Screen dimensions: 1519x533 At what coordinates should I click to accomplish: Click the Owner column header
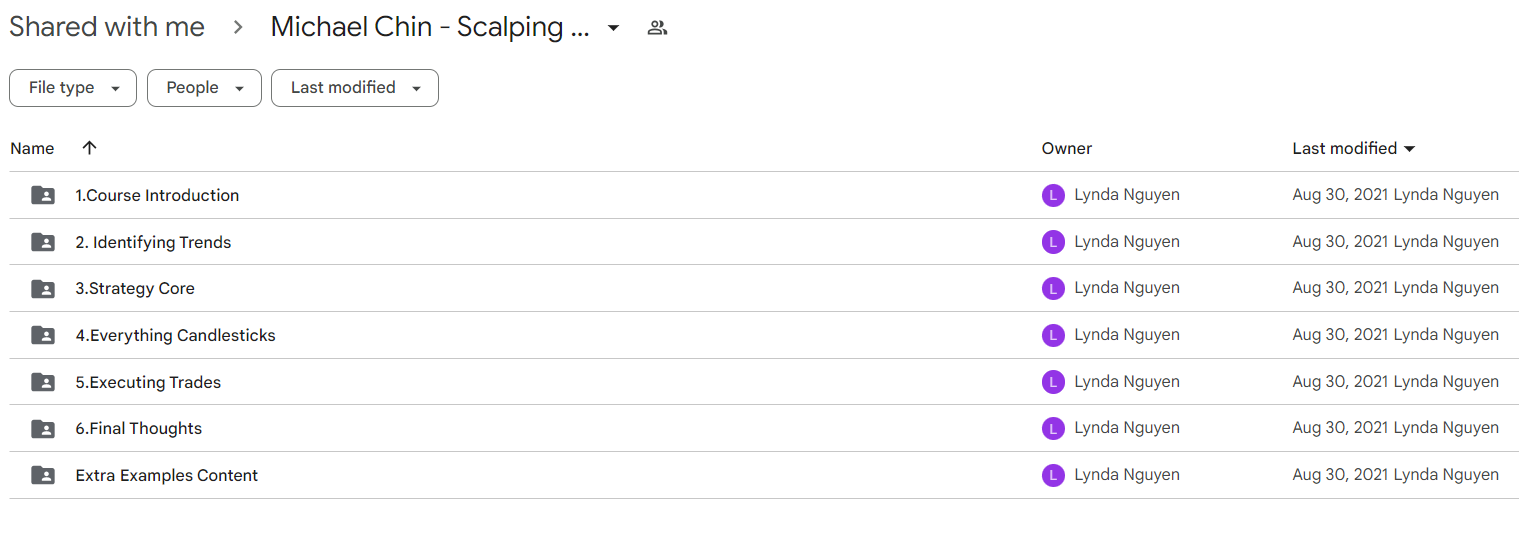pos(1067,148)
